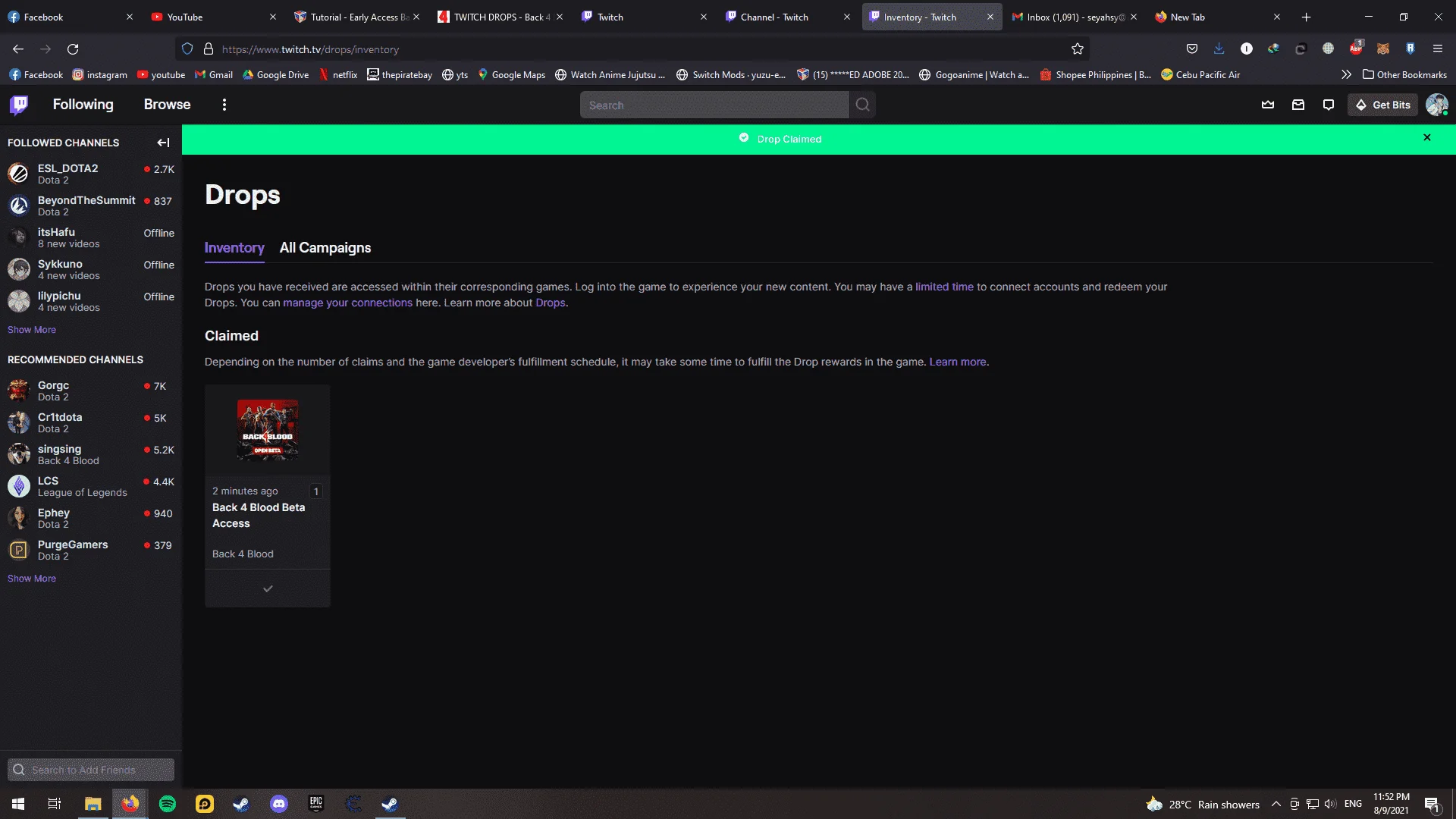Open Epic Games Launcher from taskbar
This screenshot has height=819, width=1456.
pos(316,804)
